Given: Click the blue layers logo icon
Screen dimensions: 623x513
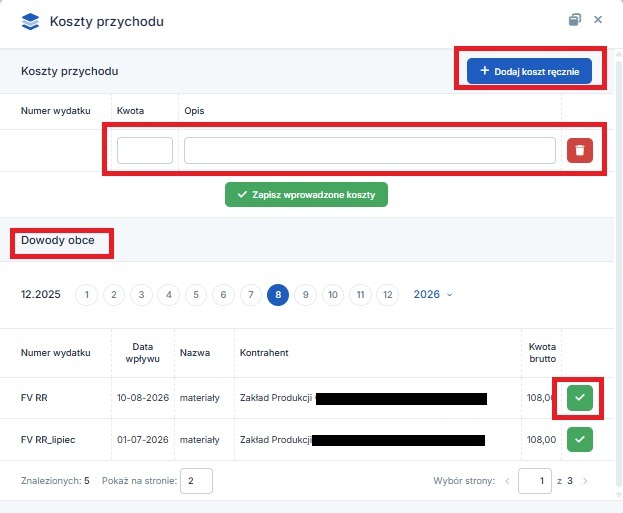Looking at the screenshot, I should 30,21.
